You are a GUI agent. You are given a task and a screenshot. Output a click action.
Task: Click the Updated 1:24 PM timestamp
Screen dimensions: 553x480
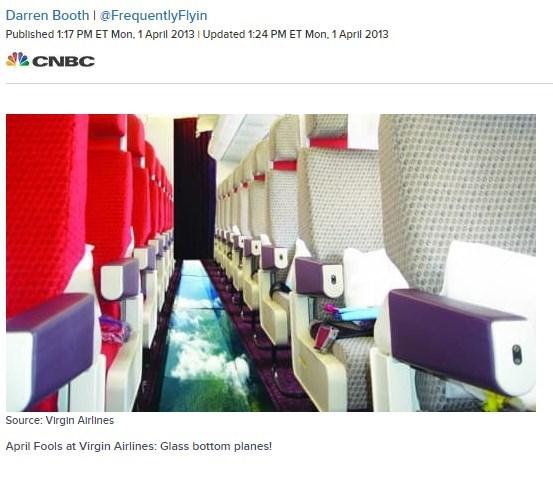point(296,34)
